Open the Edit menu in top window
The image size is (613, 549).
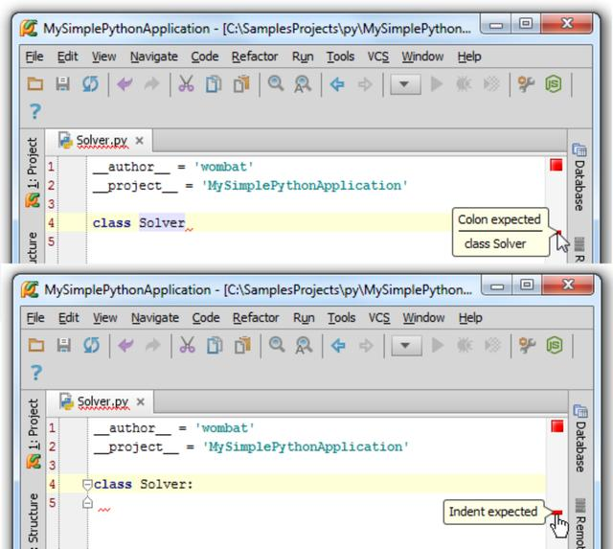coord(68,57)
